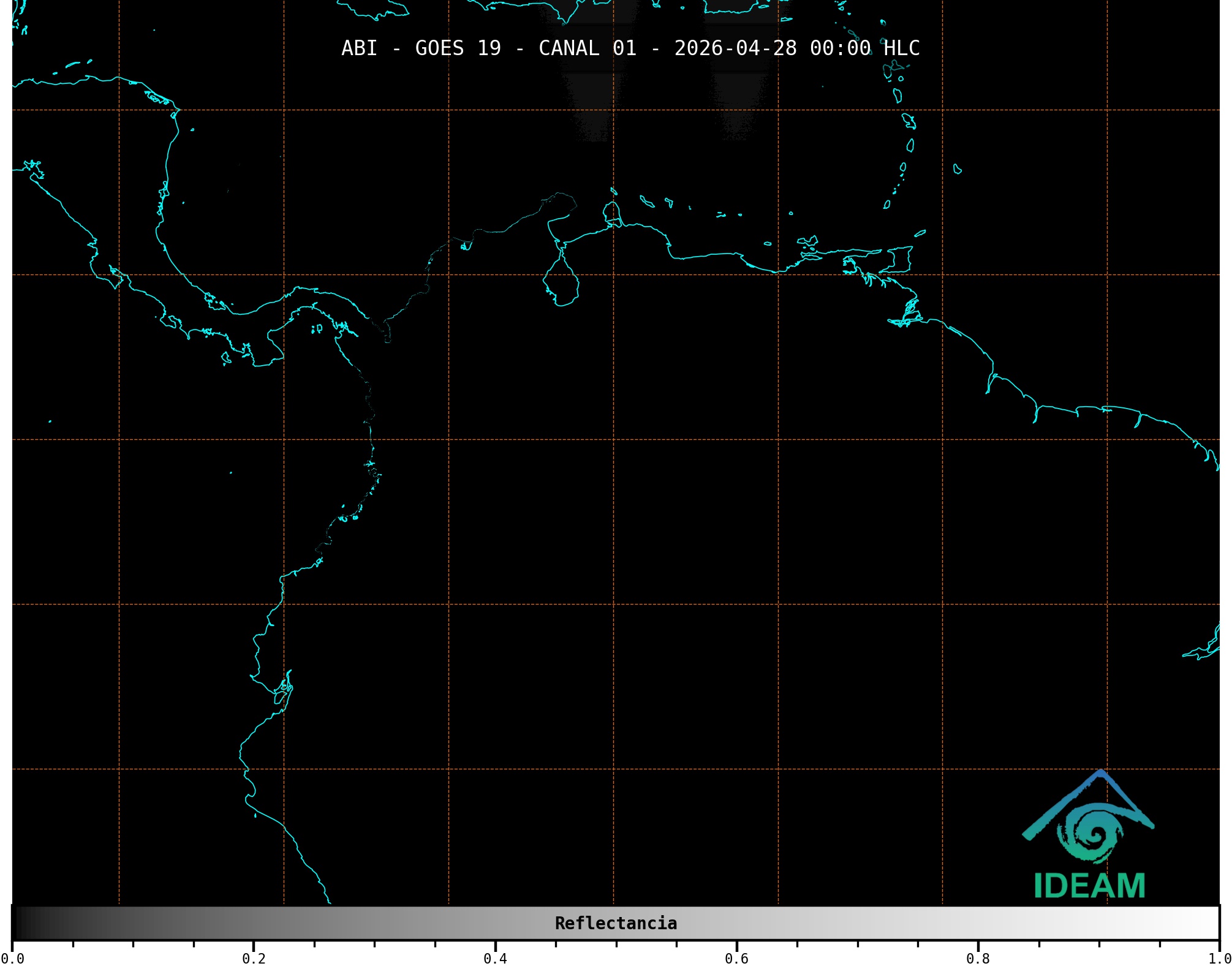Click the 0.6 tick label on the colorbar
Image resolution: width=1232 pixels, height=966 pixels.
tap(736, 959)
